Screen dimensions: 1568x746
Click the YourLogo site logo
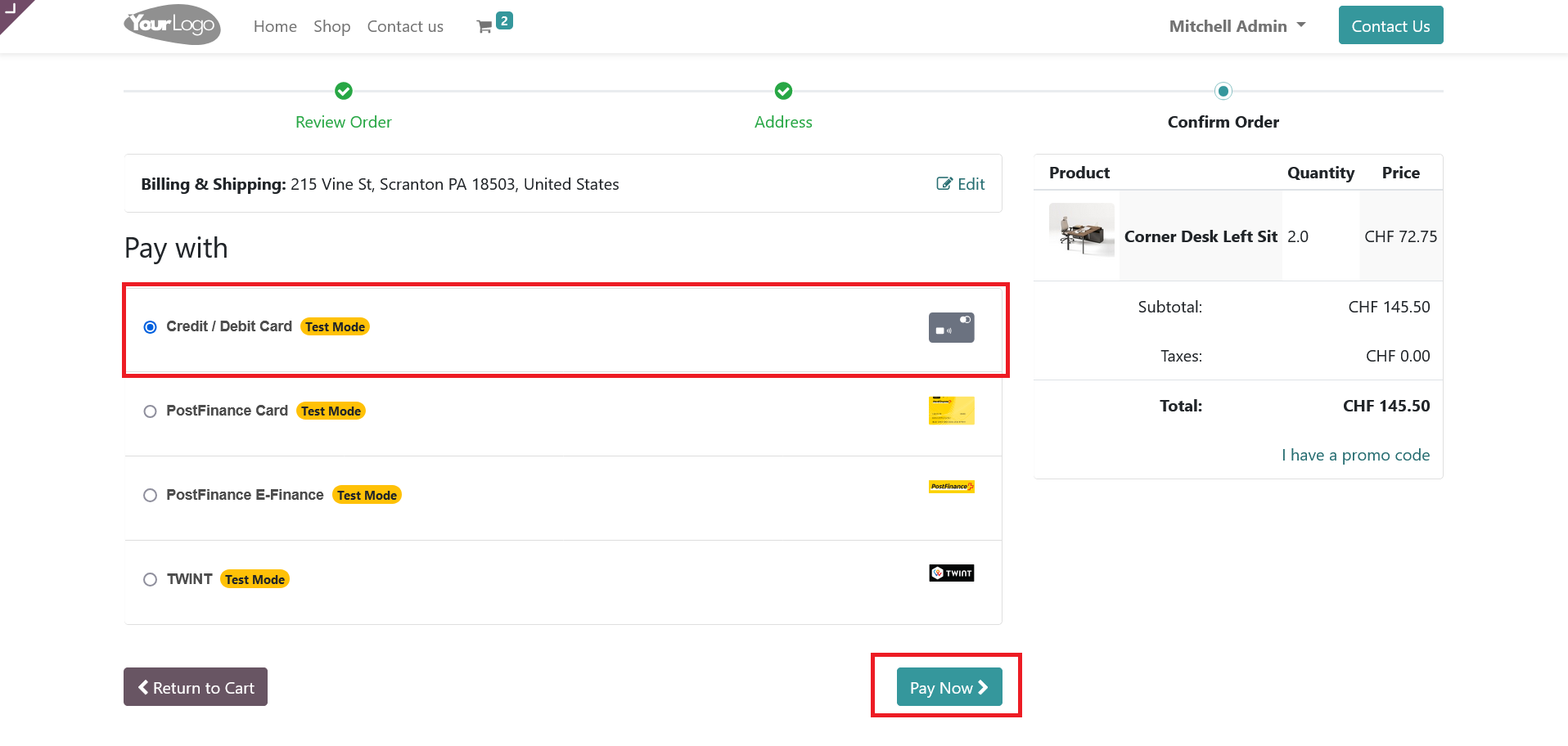point(172,25)
